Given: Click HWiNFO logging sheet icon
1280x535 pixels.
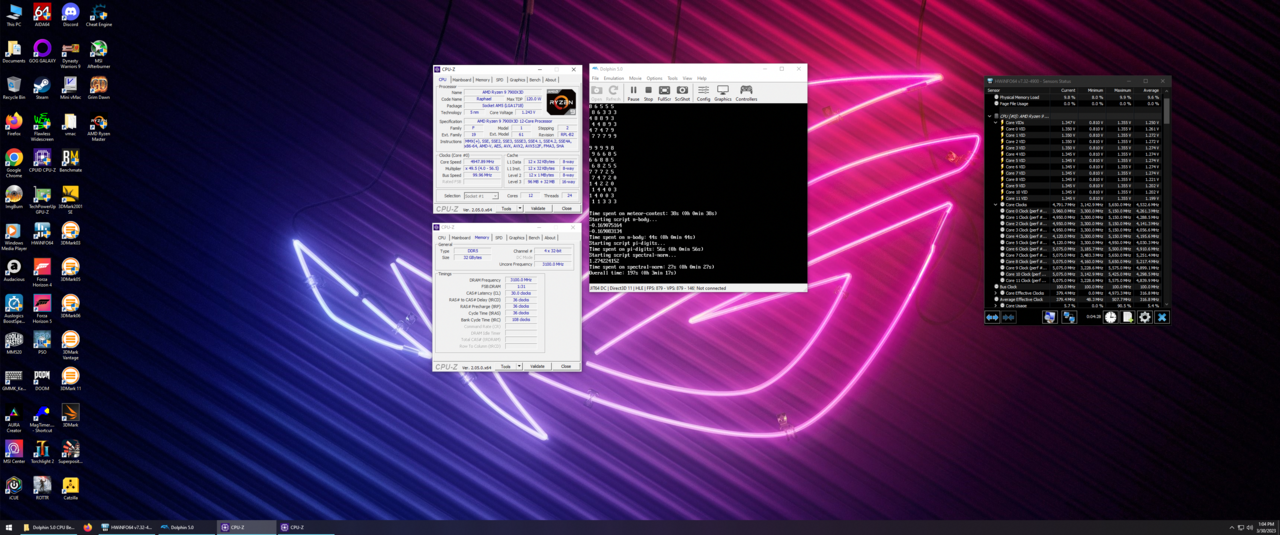Looking at the screenshot, I should 1128,317.
